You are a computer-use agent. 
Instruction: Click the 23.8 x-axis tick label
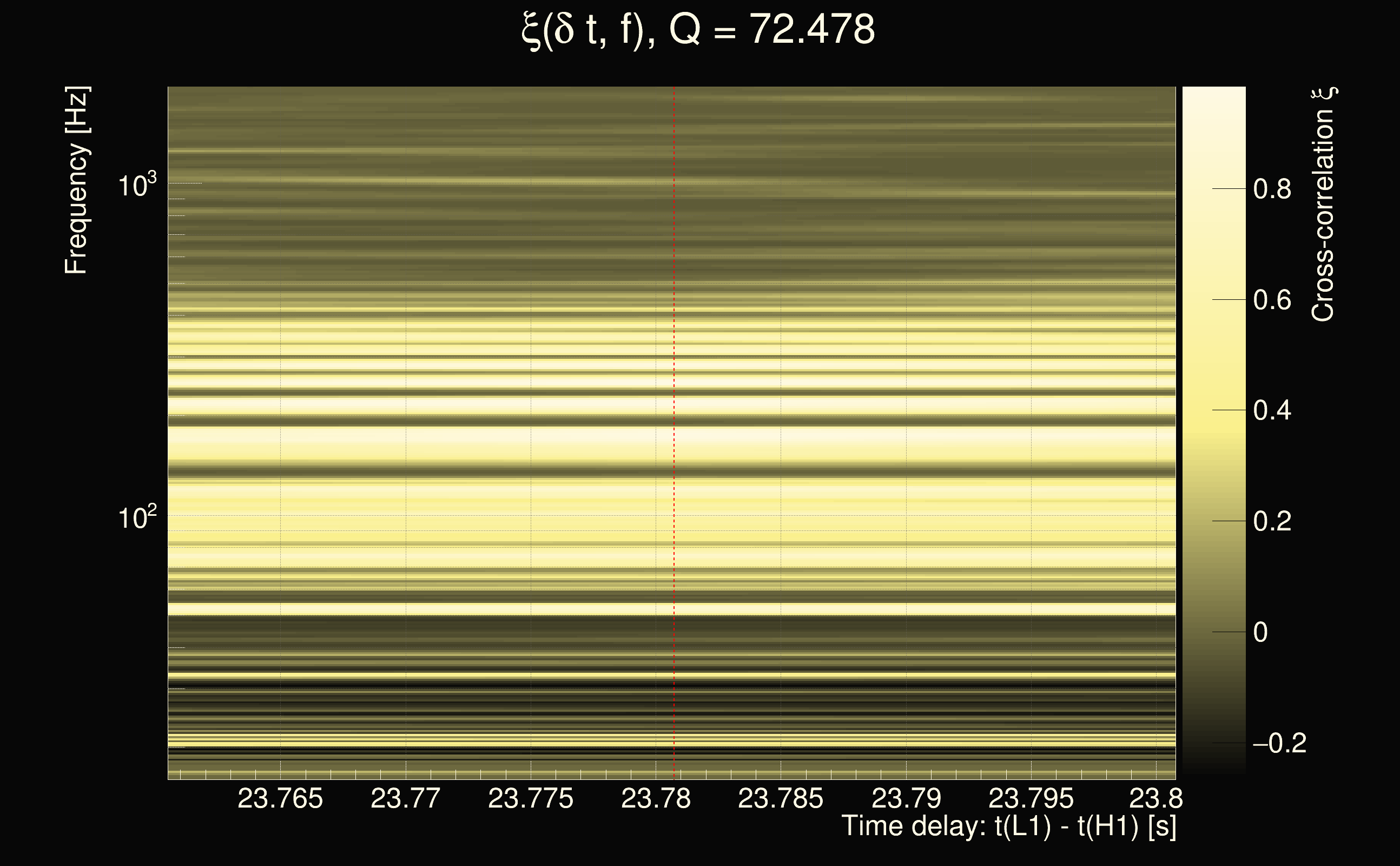click(x=1155, y=798)
